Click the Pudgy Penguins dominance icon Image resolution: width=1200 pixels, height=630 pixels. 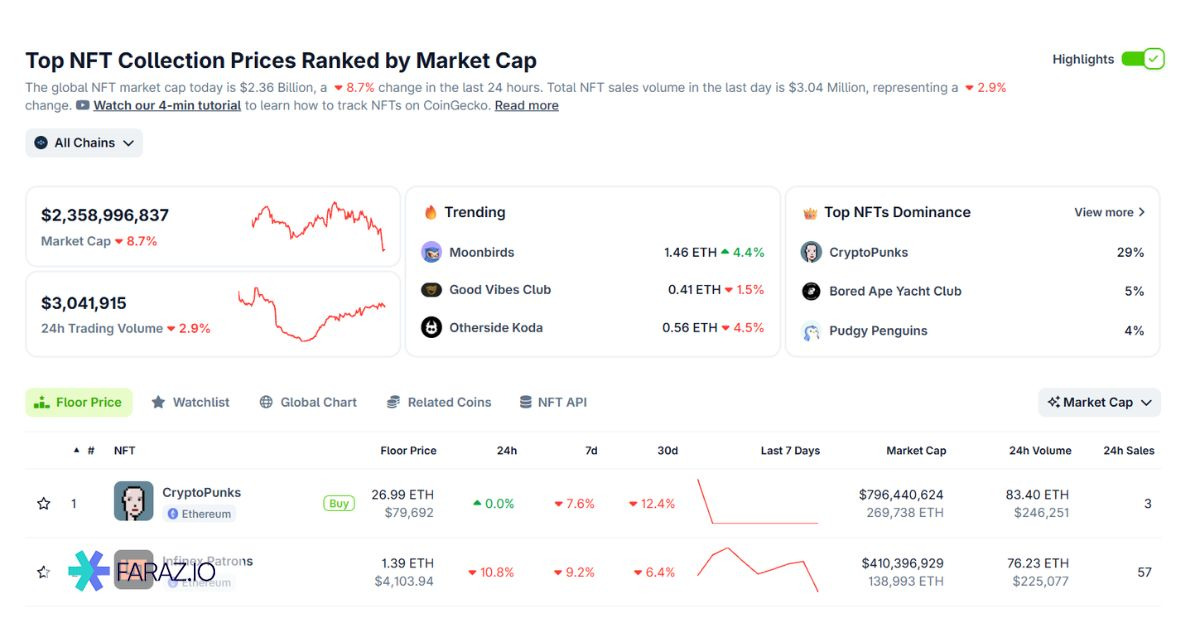pyautogui.click(x=811, y=331)
